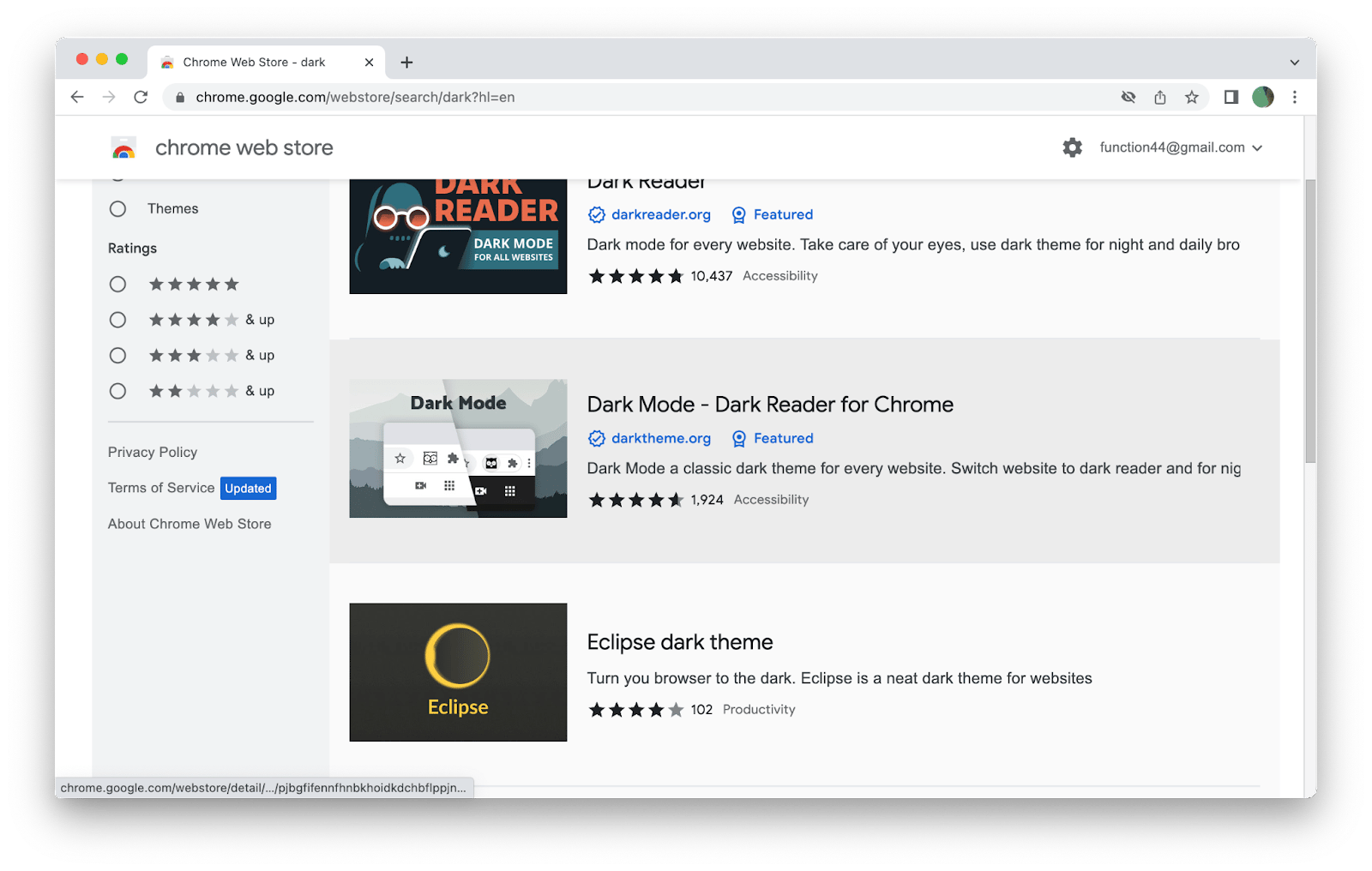Open the Eclipse dark theme title

(x=680, y=642)
